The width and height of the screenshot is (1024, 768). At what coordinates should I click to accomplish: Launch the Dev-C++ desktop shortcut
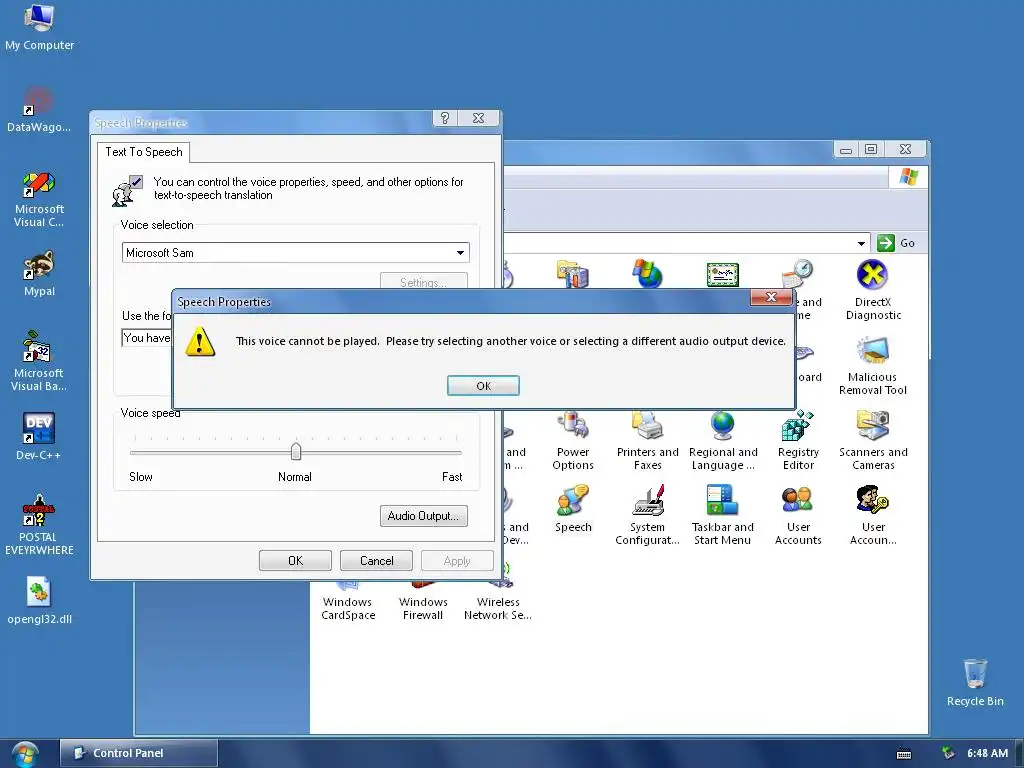[39, 436]
